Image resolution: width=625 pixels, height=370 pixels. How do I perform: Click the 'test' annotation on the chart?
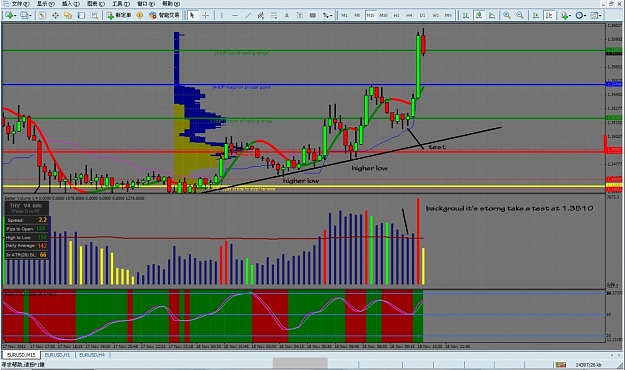[437, 147]
